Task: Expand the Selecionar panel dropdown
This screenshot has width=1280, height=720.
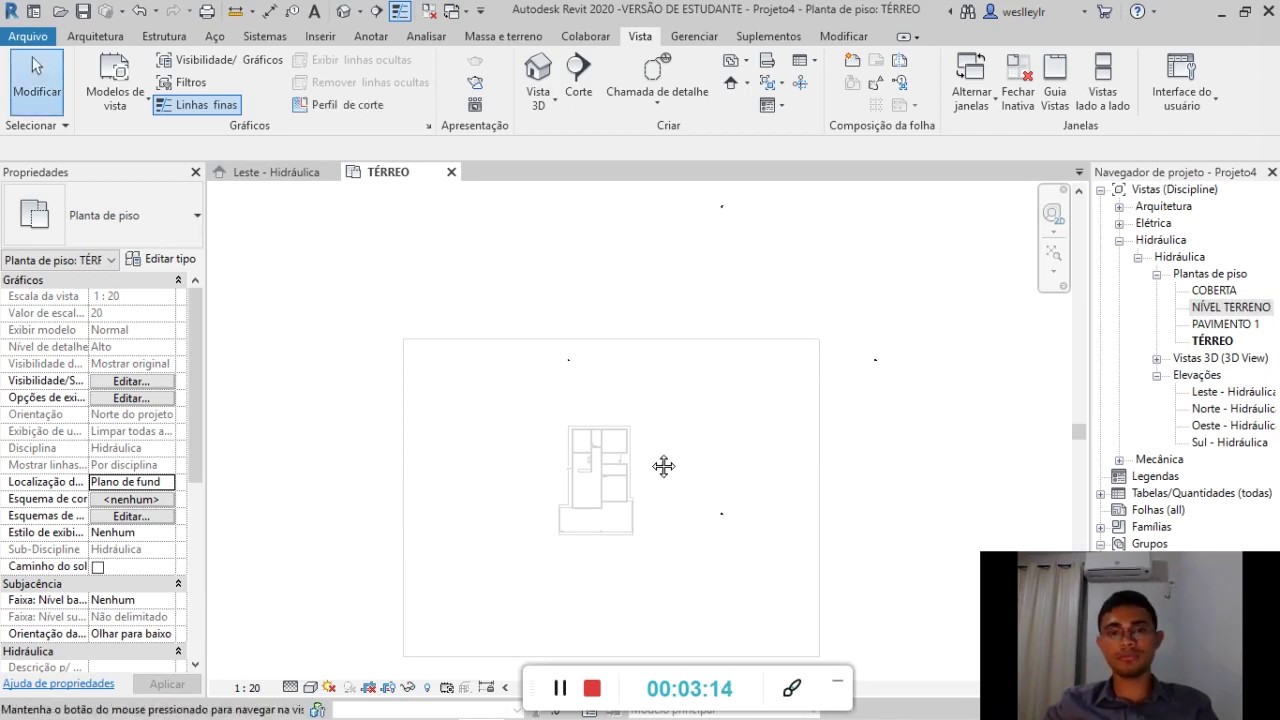Action: pyautogui.click(x=37, y=126)
